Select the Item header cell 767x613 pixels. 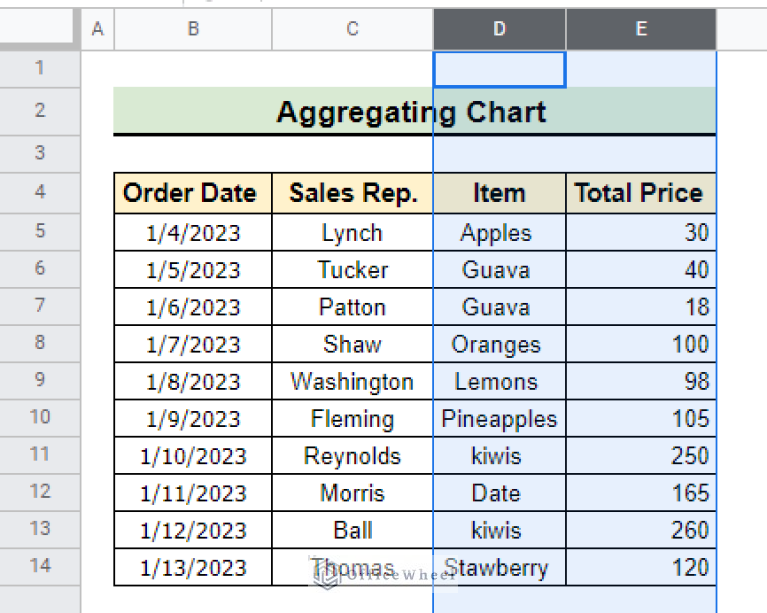coord(499,193)
